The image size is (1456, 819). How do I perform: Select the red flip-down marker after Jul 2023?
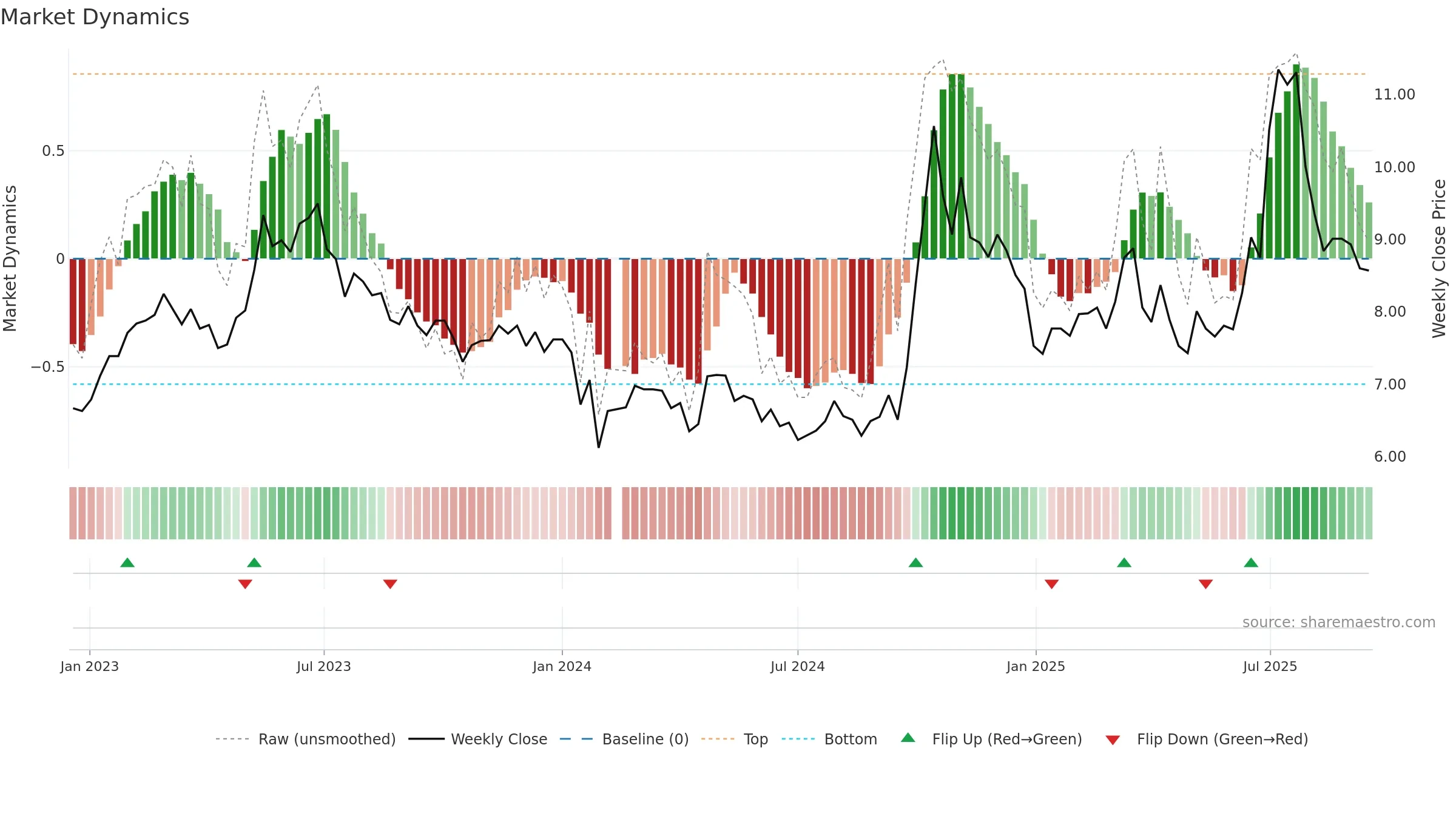click(x=390, y=584)
